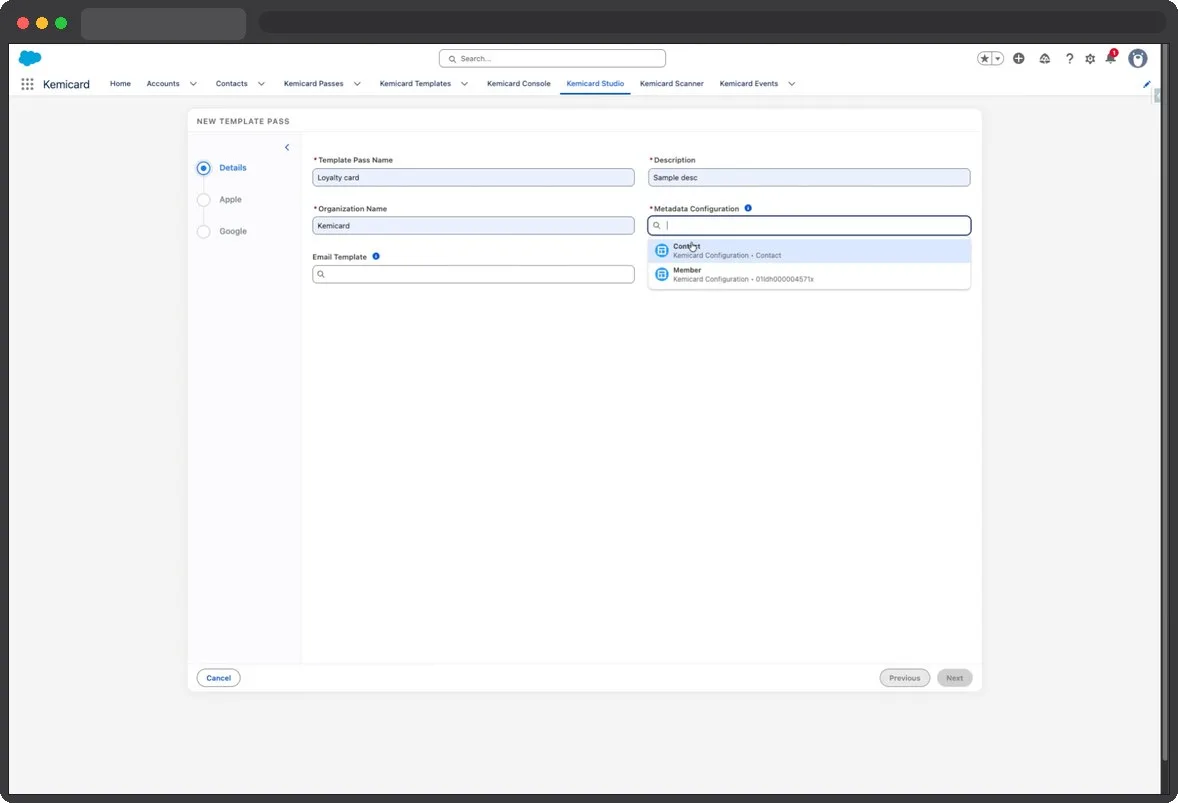Click the NEW TEMPLATE PASS header
Screen dimensions: 1178x803
pyautogui.click(x=243, y=121)
